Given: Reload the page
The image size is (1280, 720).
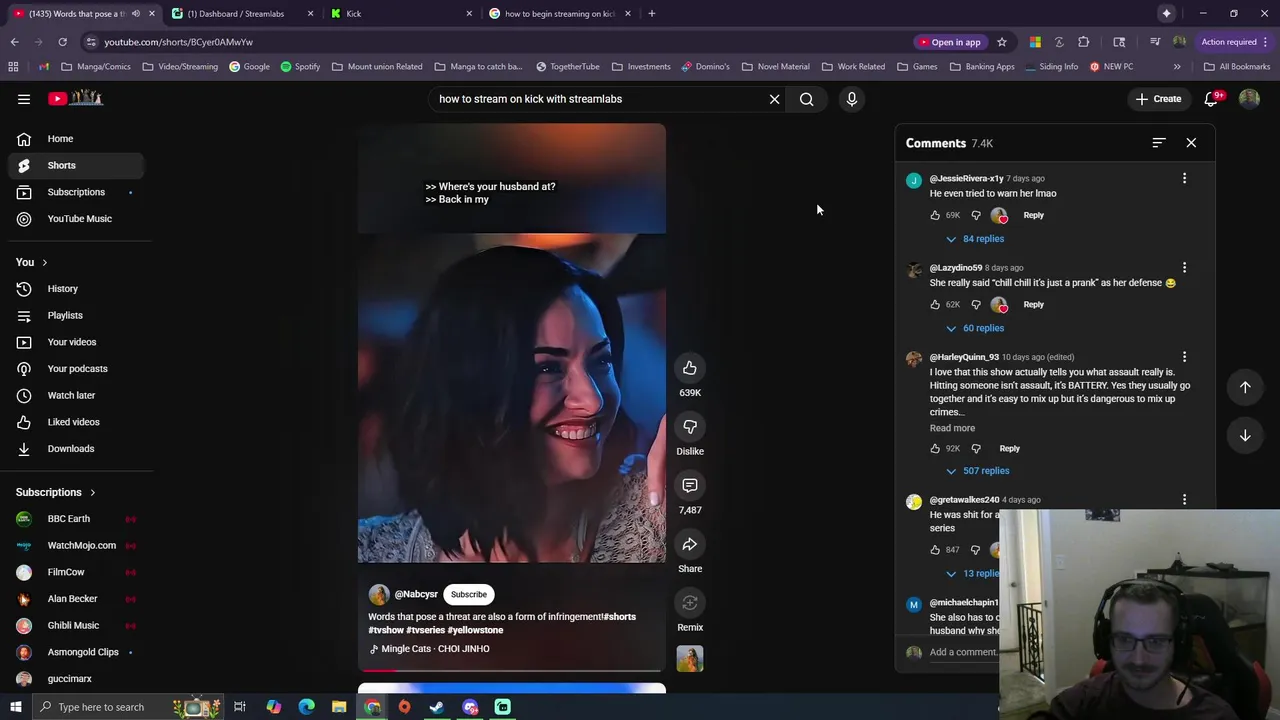Looking at the screenshot, I should click(62, 42).
